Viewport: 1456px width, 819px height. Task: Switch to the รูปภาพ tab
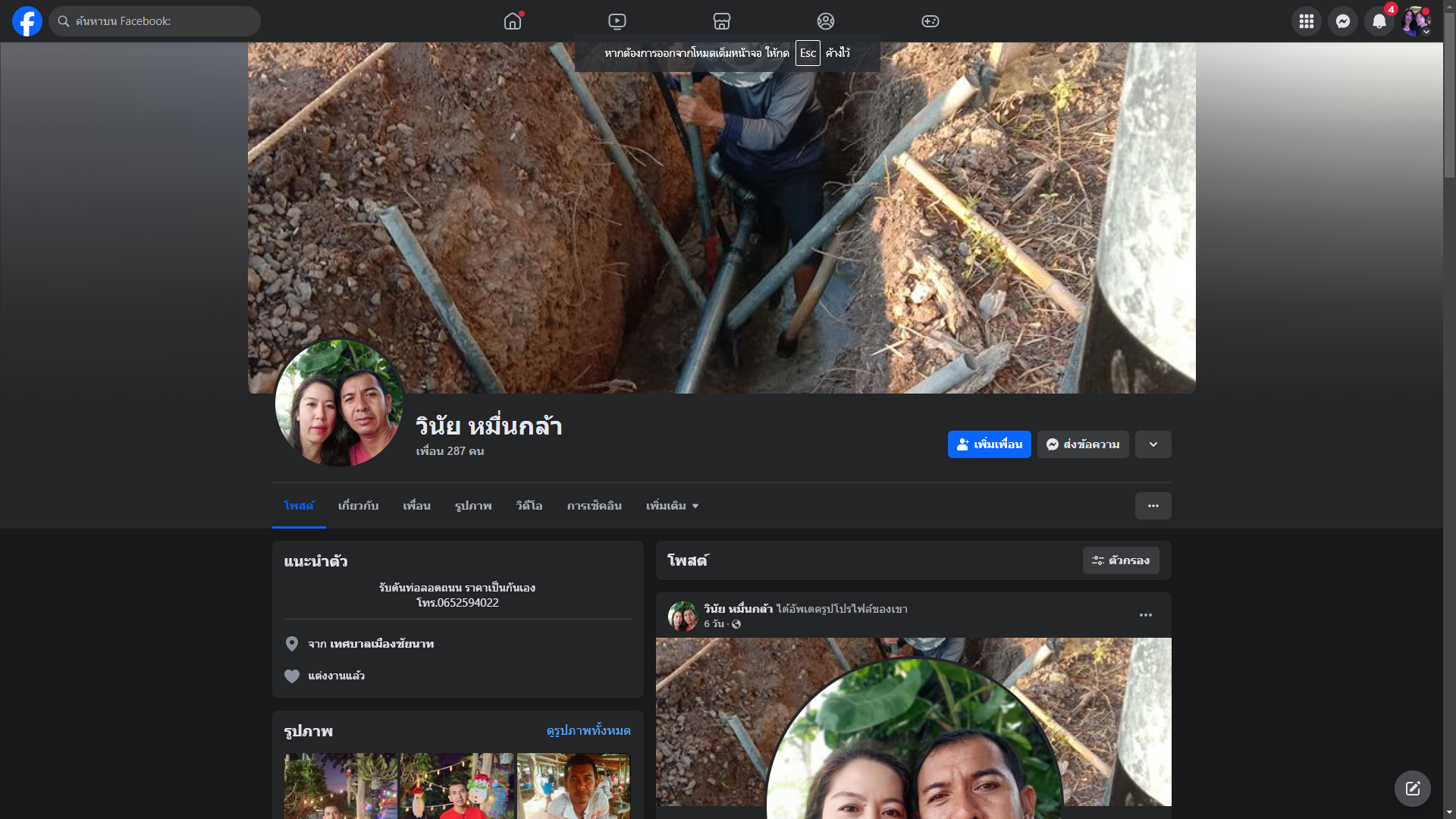pos(473,506)
